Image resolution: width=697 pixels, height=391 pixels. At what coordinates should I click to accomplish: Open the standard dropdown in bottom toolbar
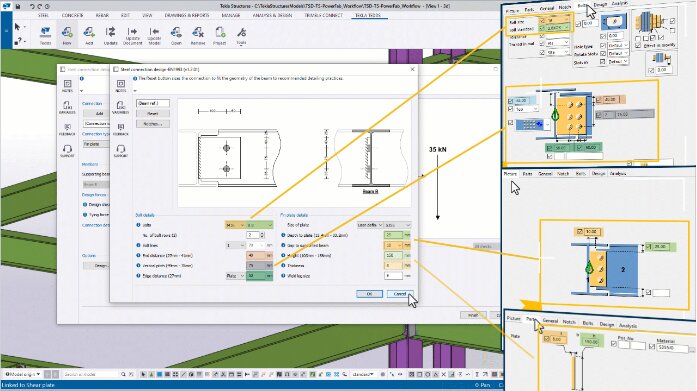coord(362,375)
